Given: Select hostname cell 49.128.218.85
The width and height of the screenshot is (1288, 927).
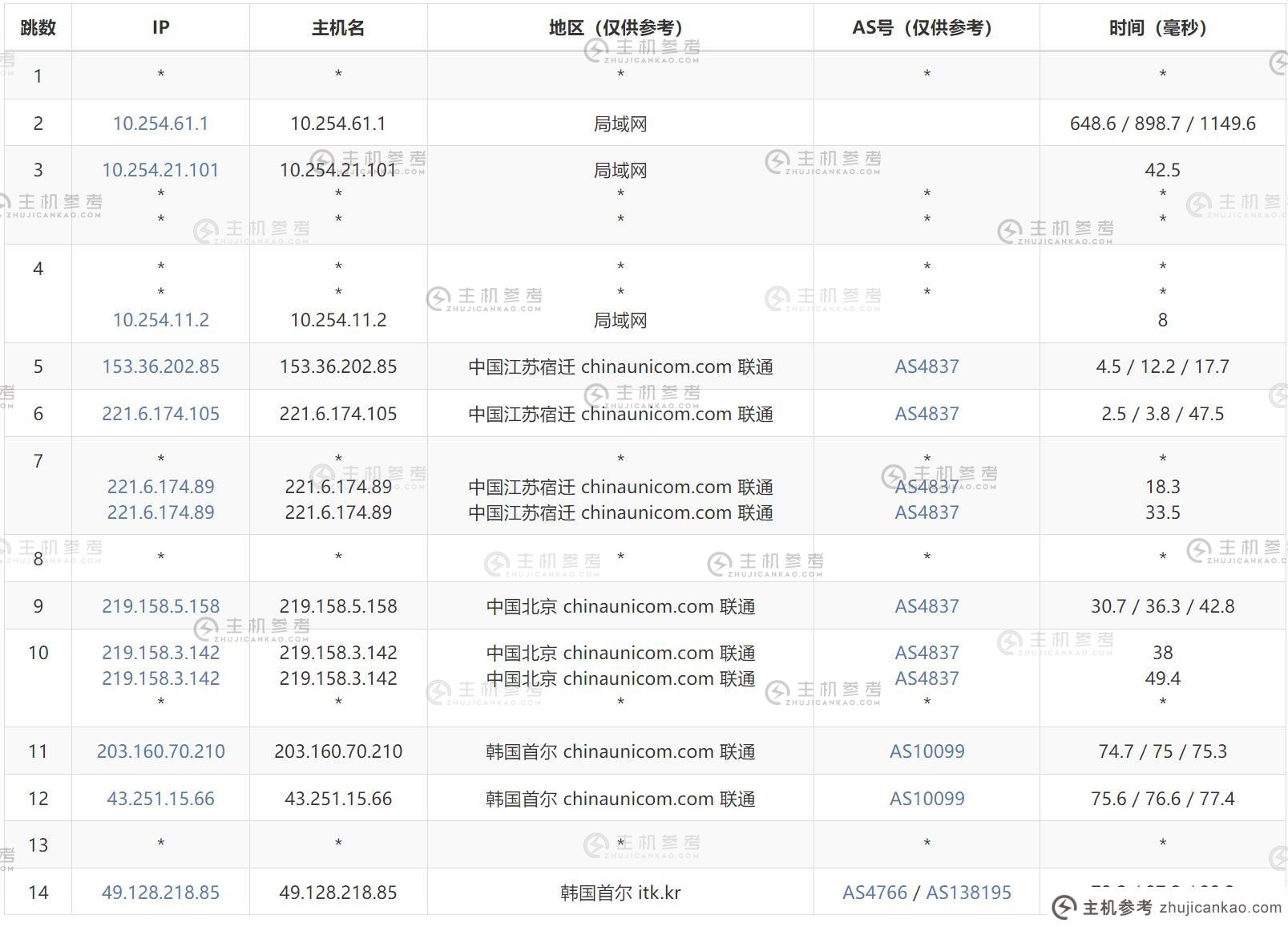Looking at the screenshot, I should point(338,893).
